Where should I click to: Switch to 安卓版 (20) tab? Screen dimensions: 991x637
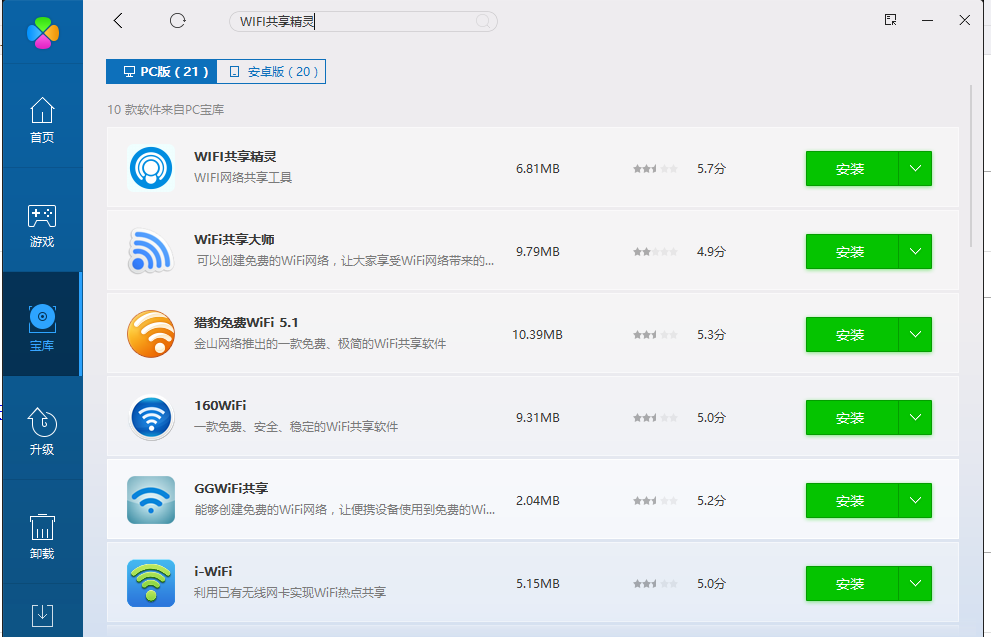click(x=271, y=71)
